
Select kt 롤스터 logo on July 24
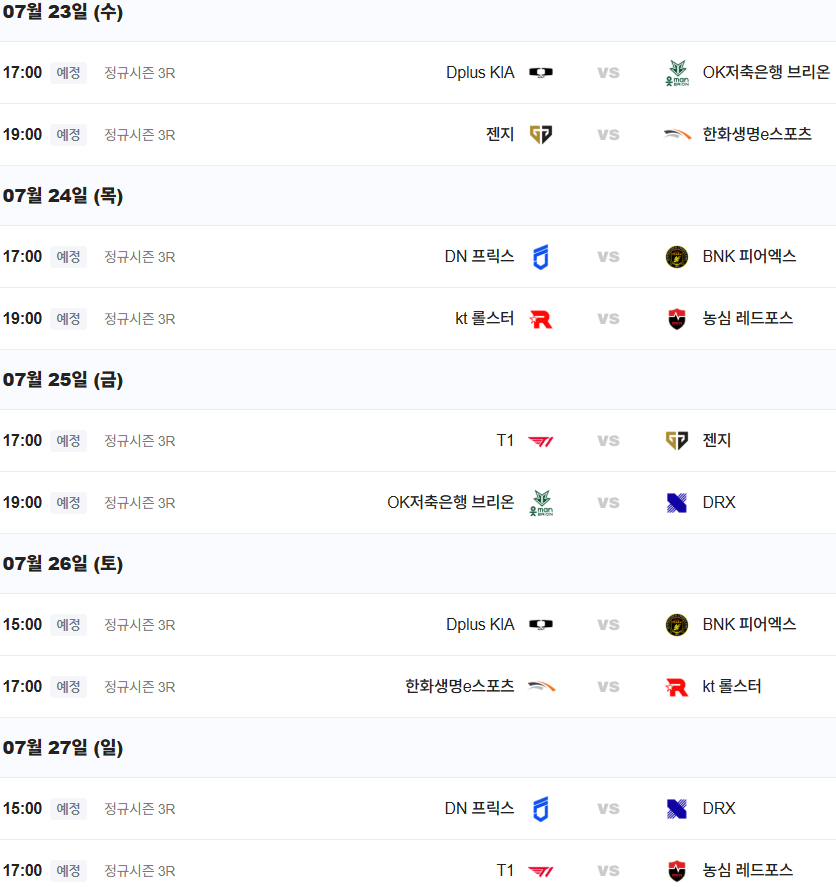pyautogui.click(x=541, y=319)
